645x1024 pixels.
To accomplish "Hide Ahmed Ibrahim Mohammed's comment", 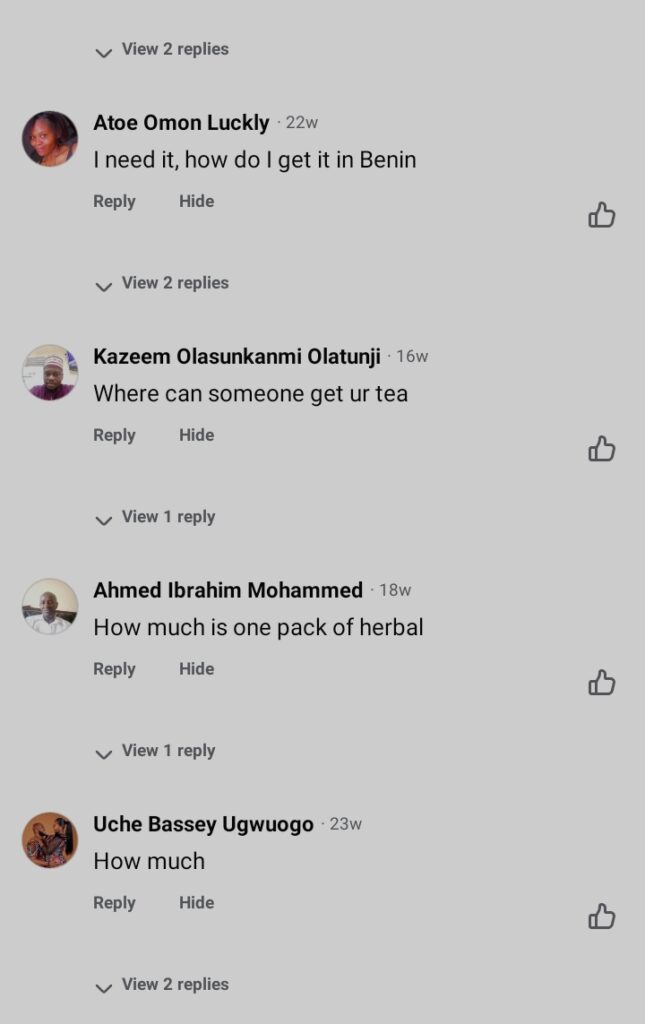I will tap(196, 669).
